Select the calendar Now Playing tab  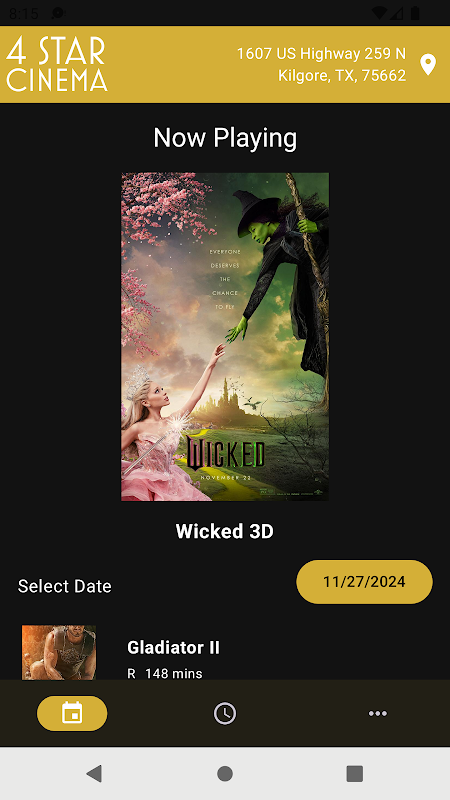point(72,713)
